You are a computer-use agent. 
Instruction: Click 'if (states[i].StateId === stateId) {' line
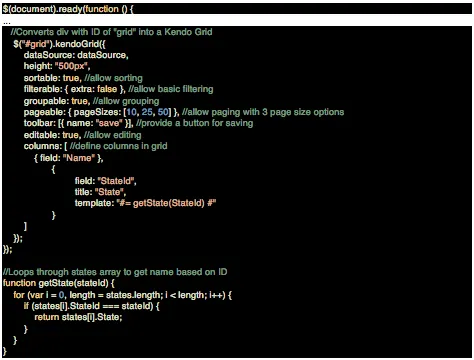point(92,306)
